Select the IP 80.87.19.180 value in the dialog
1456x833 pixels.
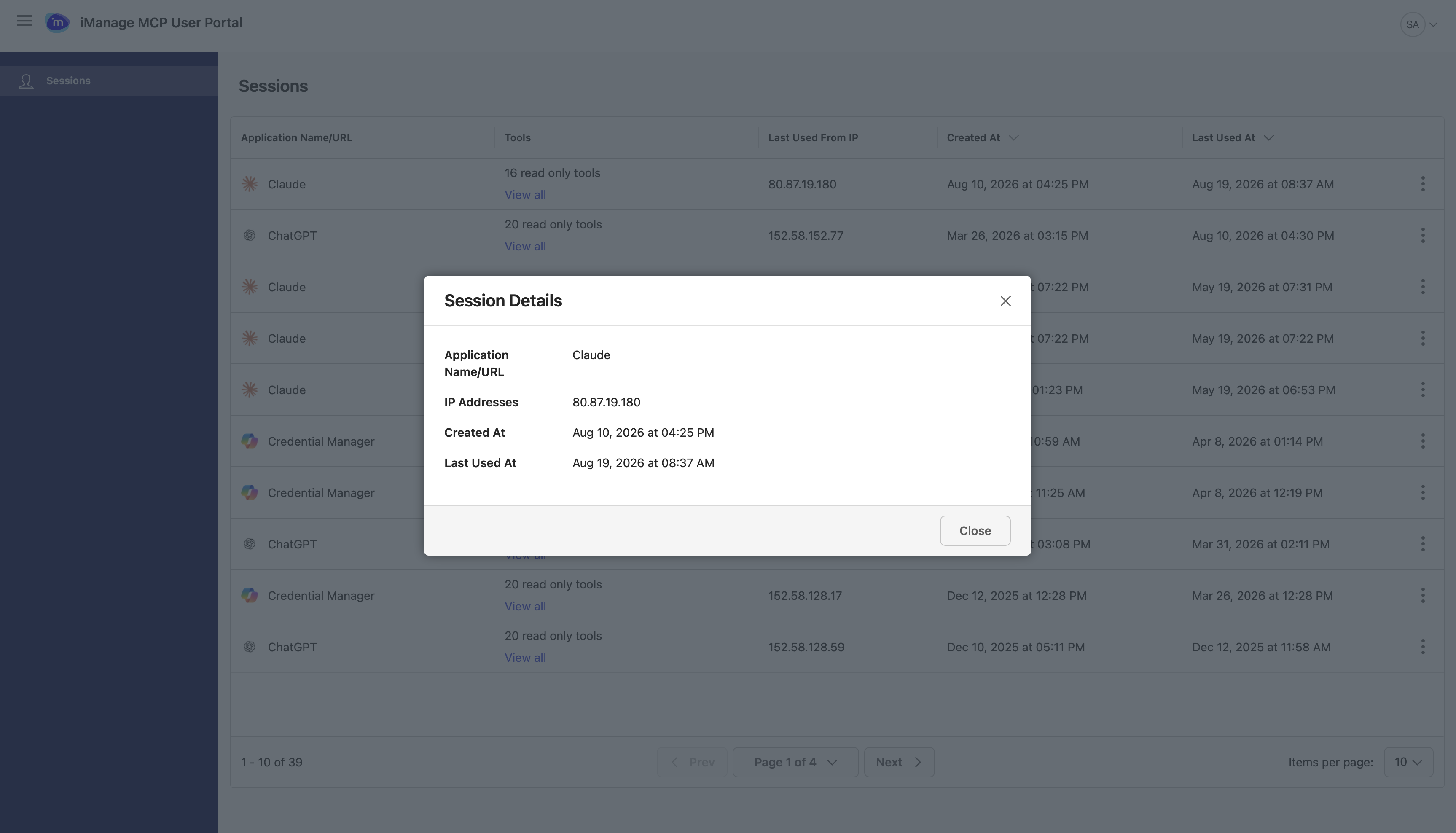click(606, 403)
